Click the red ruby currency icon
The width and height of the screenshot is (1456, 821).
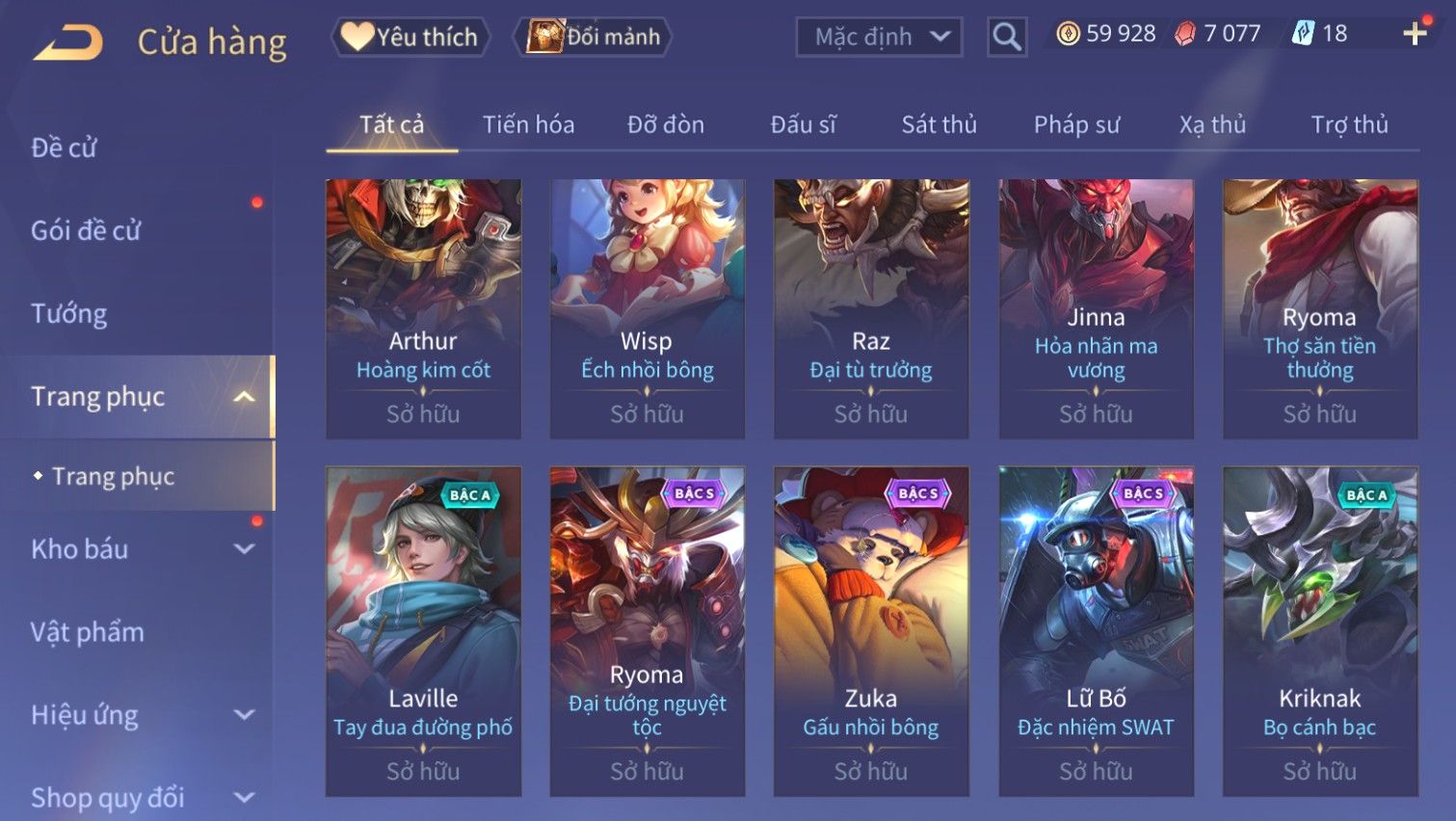(x=1185, y=34)
